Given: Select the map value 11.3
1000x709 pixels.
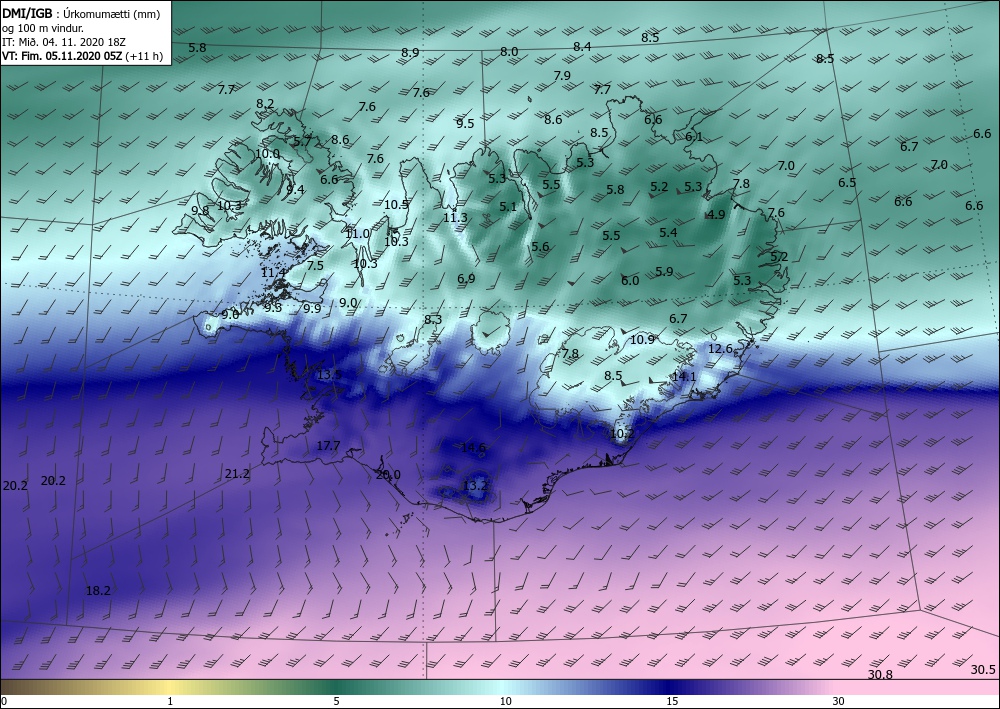Looking at the screenshot, I should [x=455, y=217].
